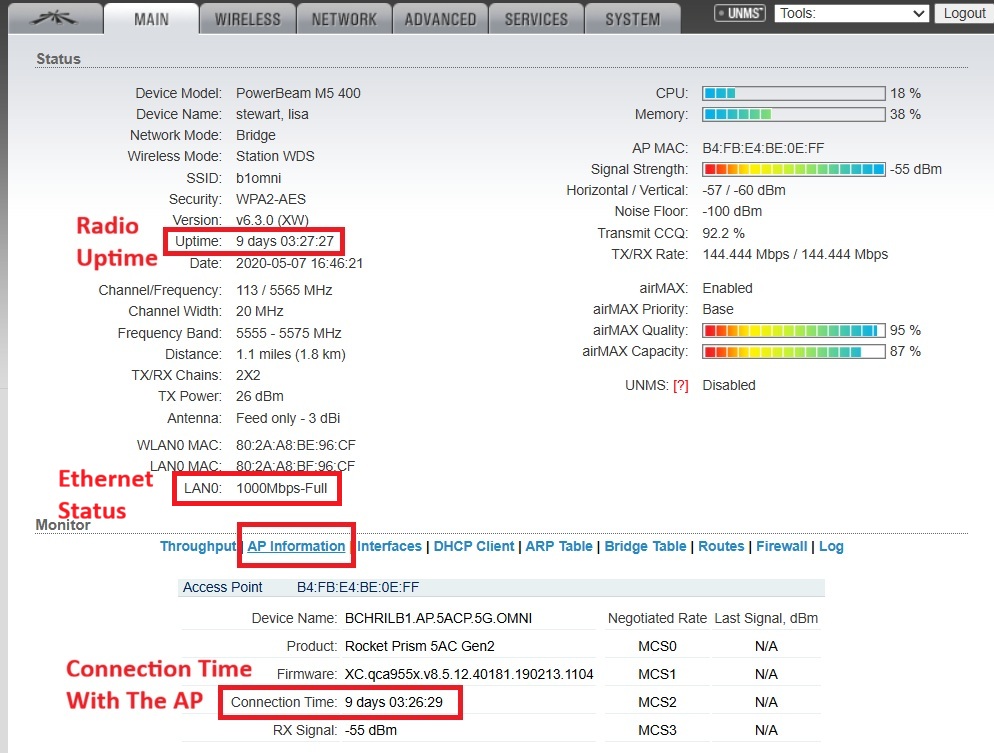Open the DHCP Client monitor

tap(474, 546)
